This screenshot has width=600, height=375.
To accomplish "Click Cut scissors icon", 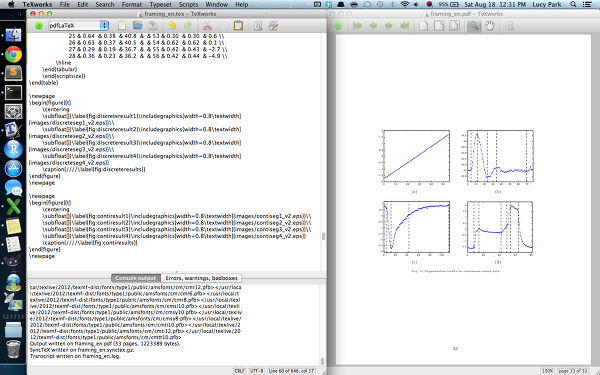I will (207, 26).
